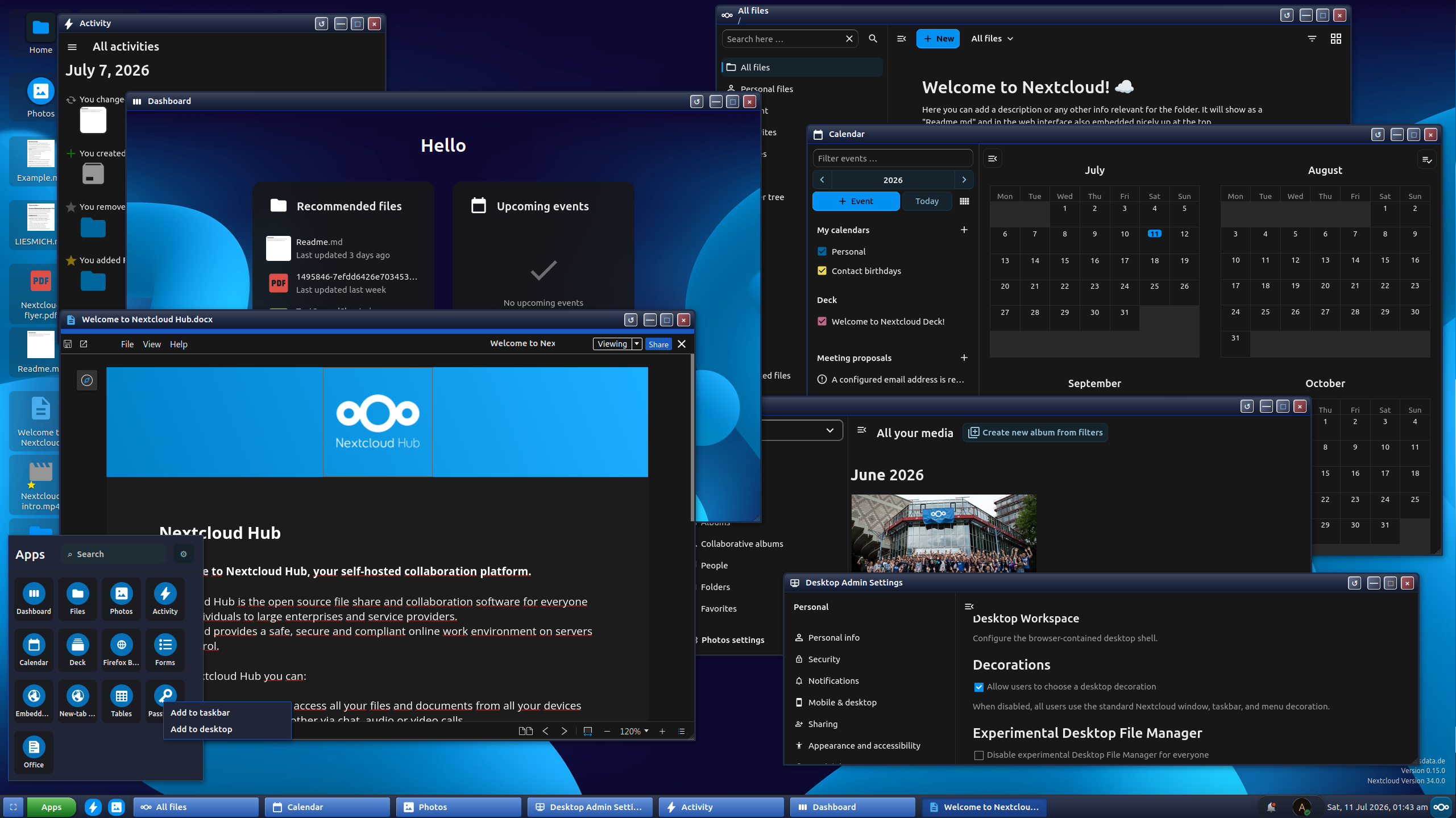Image resolution: width=1456 pixels, height=818 pixels.
Task: Click Create new album from filters
Action: 1035,433
